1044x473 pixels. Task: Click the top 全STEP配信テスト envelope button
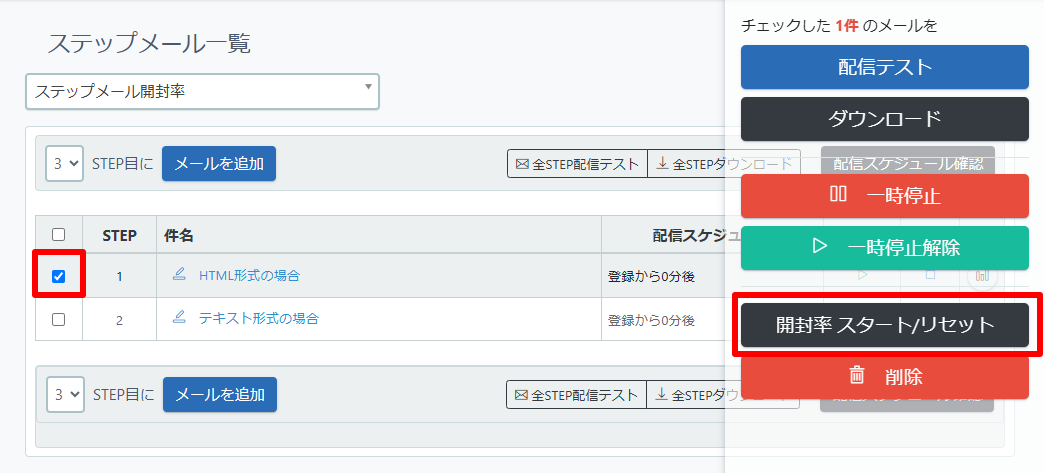[577, 164]
